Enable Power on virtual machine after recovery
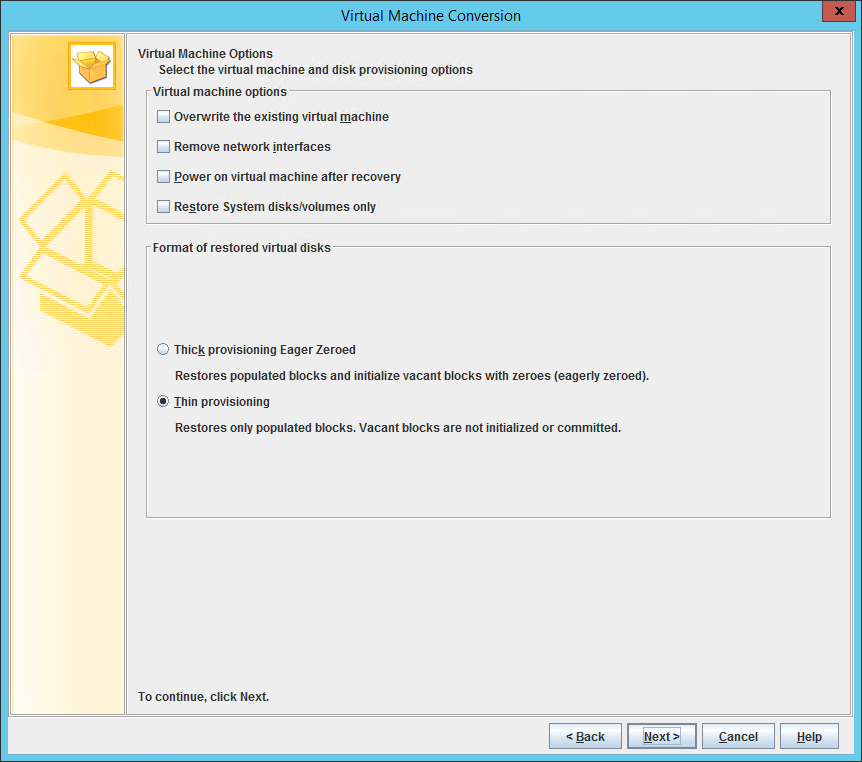The image size is (862, 762). pyautogui.click(x=164, y=177)
